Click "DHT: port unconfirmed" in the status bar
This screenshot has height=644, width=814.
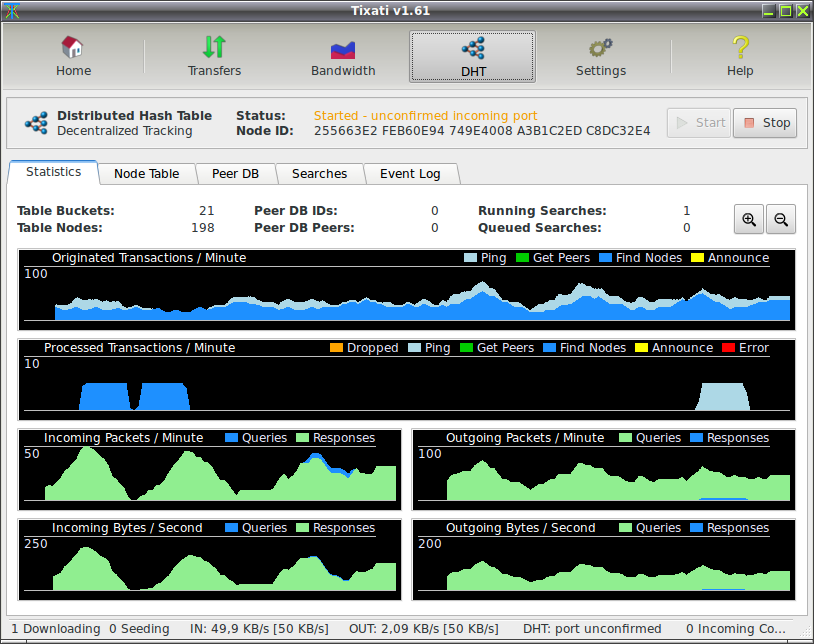(x=592, y=629)
